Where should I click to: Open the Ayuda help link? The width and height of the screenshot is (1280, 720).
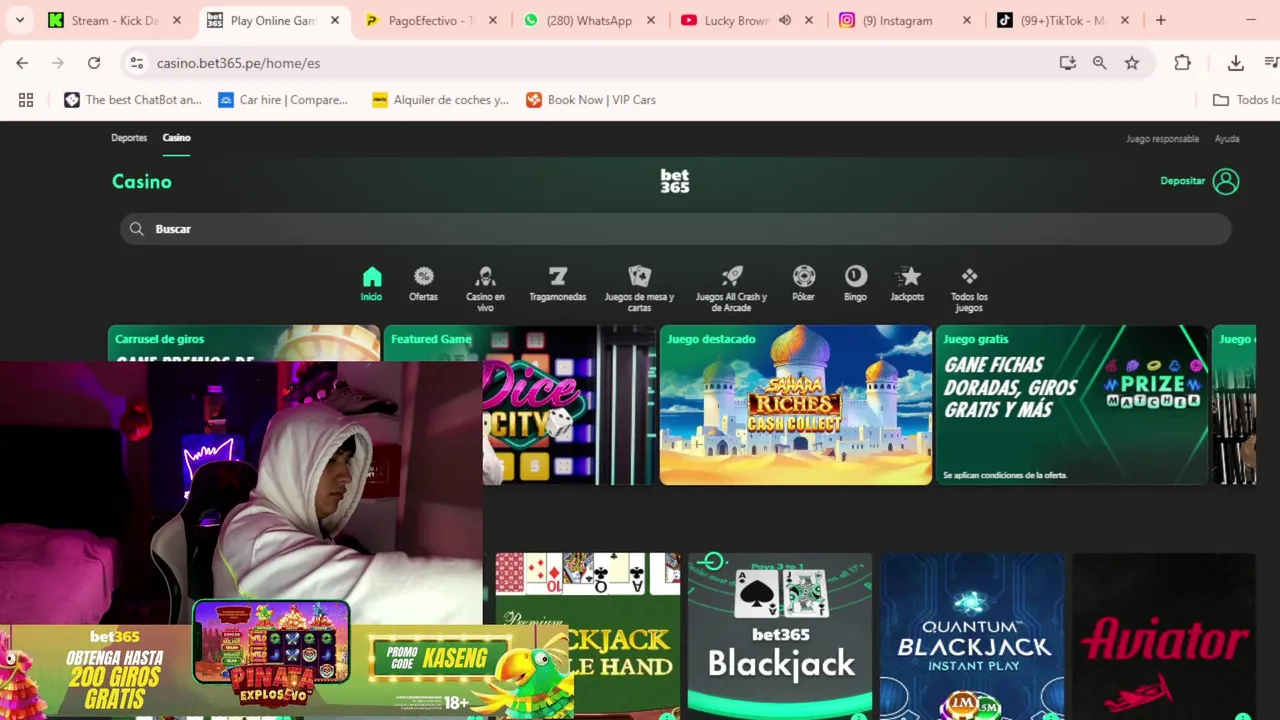click(1227, 139)
